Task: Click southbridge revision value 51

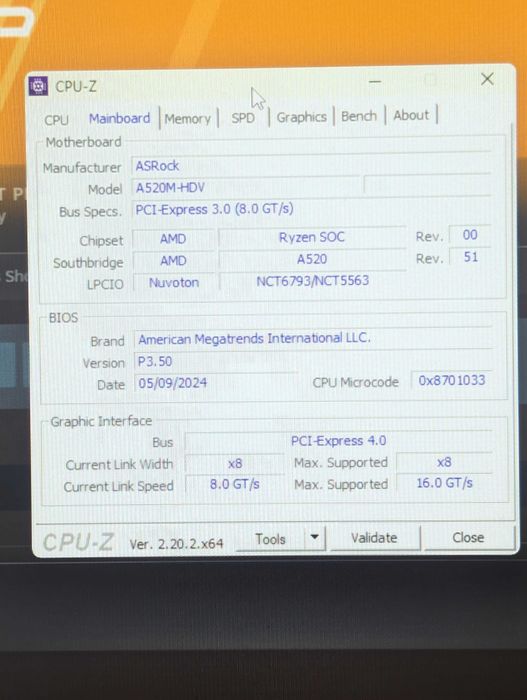Action: (471, 257)
